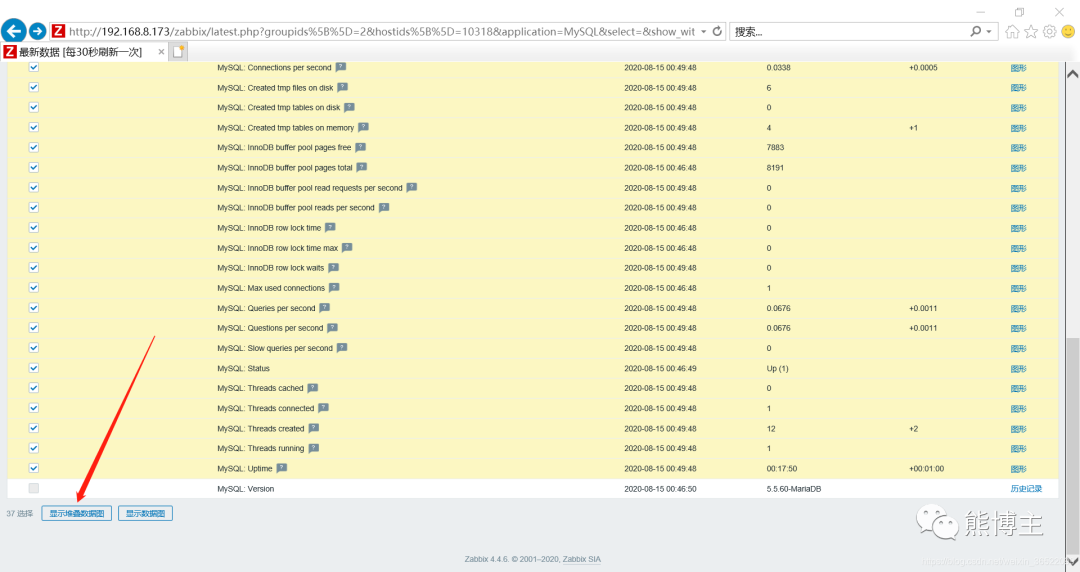The image size is (1080, 572).
Task: Open Zabbix SIA footer link
Action: pyautogui.click(x=581, y=559)
